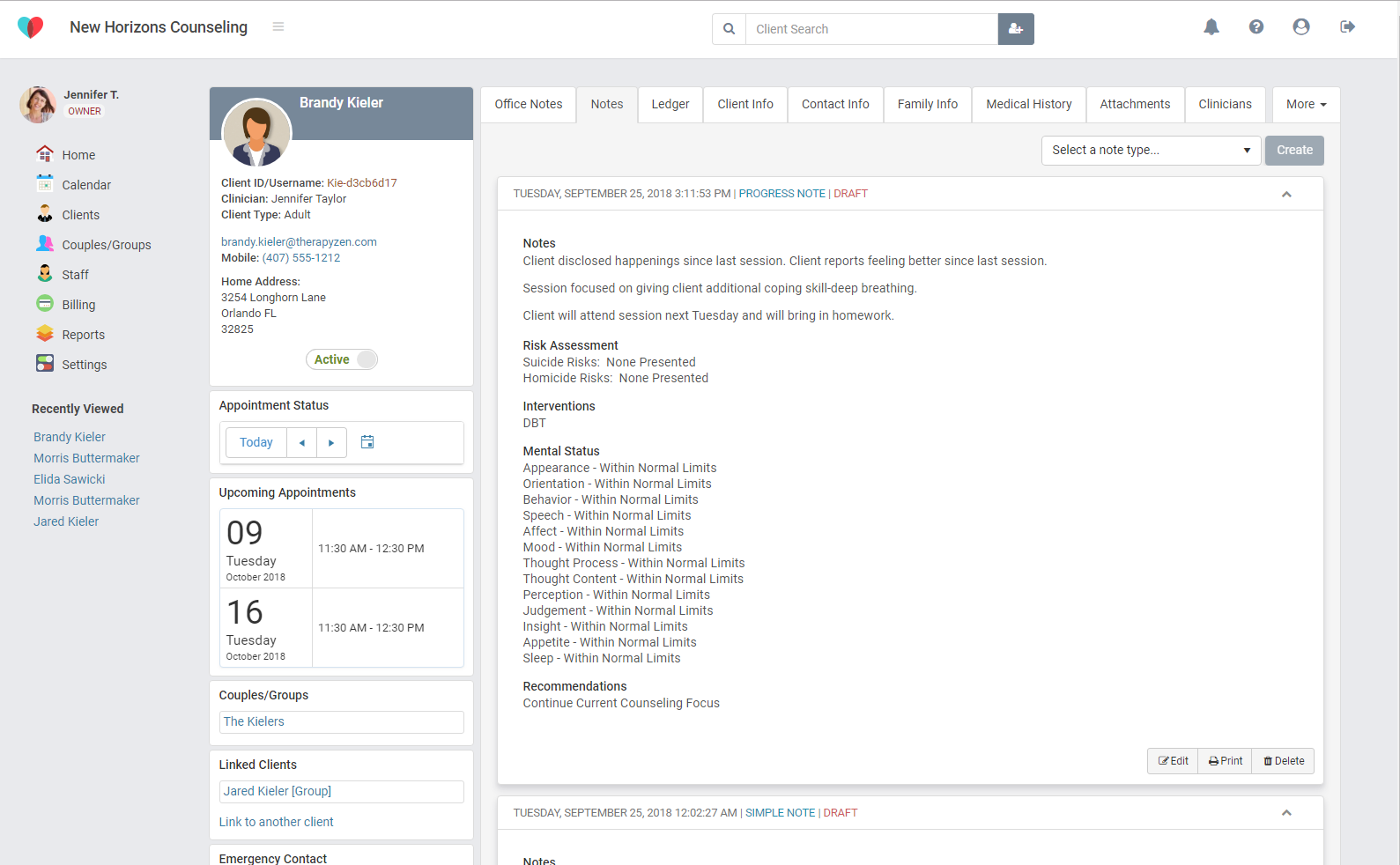
Task: Switch to the Contact Info tab
Action: [835, 104]
